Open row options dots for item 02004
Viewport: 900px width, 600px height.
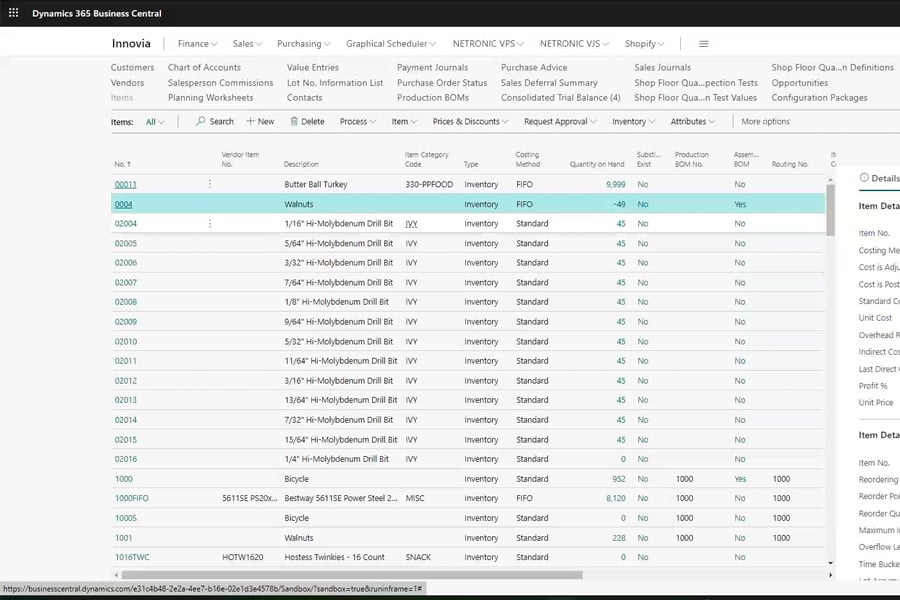pyautogui.click(x=210, y=223)
